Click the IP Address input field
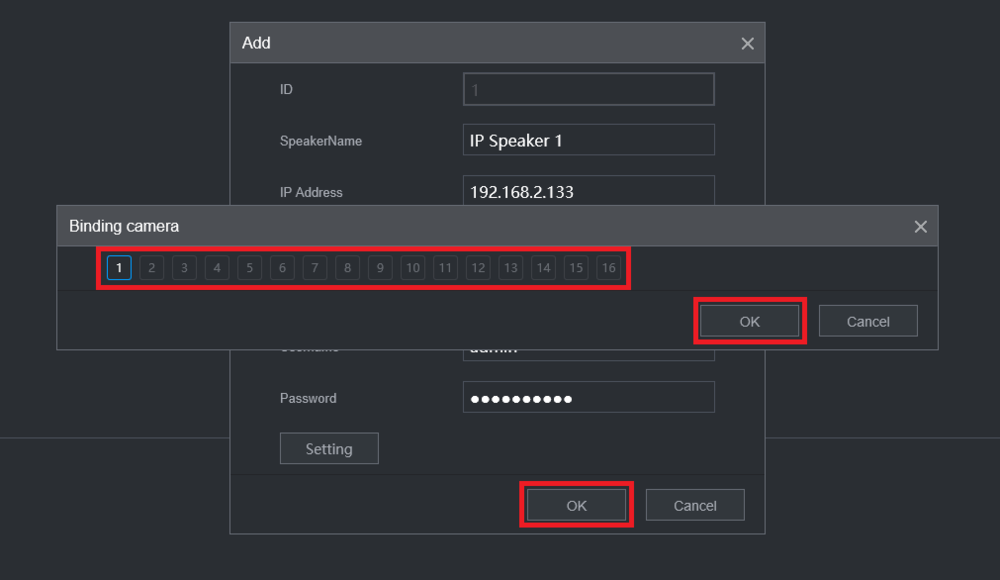Viewport: 1000px width, 580px height. pyautogui.click(x=588, y=192)
